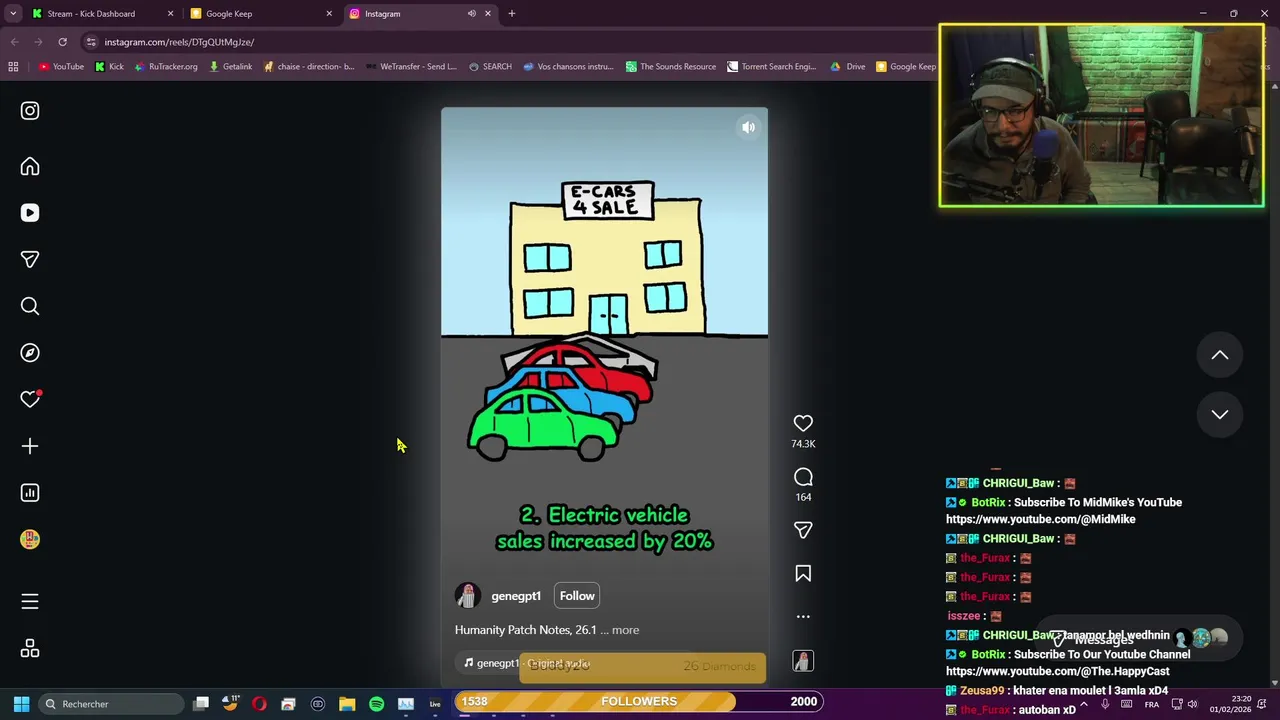
Task: Open the Reels section in the sidebar
Action: click(30, 213)
